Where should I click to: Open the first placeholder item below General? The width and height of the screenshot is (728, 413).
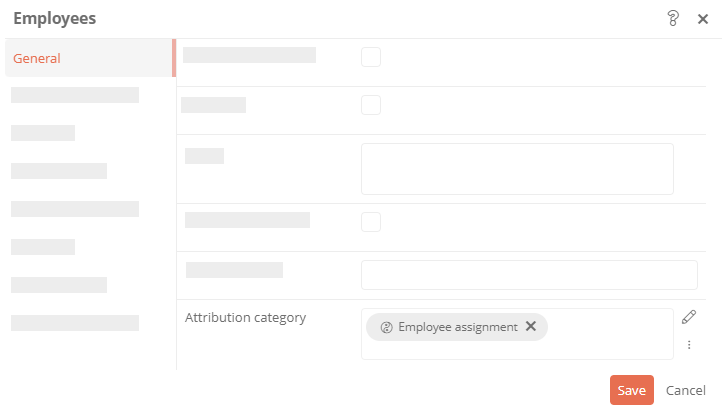(x=75, y=95)
